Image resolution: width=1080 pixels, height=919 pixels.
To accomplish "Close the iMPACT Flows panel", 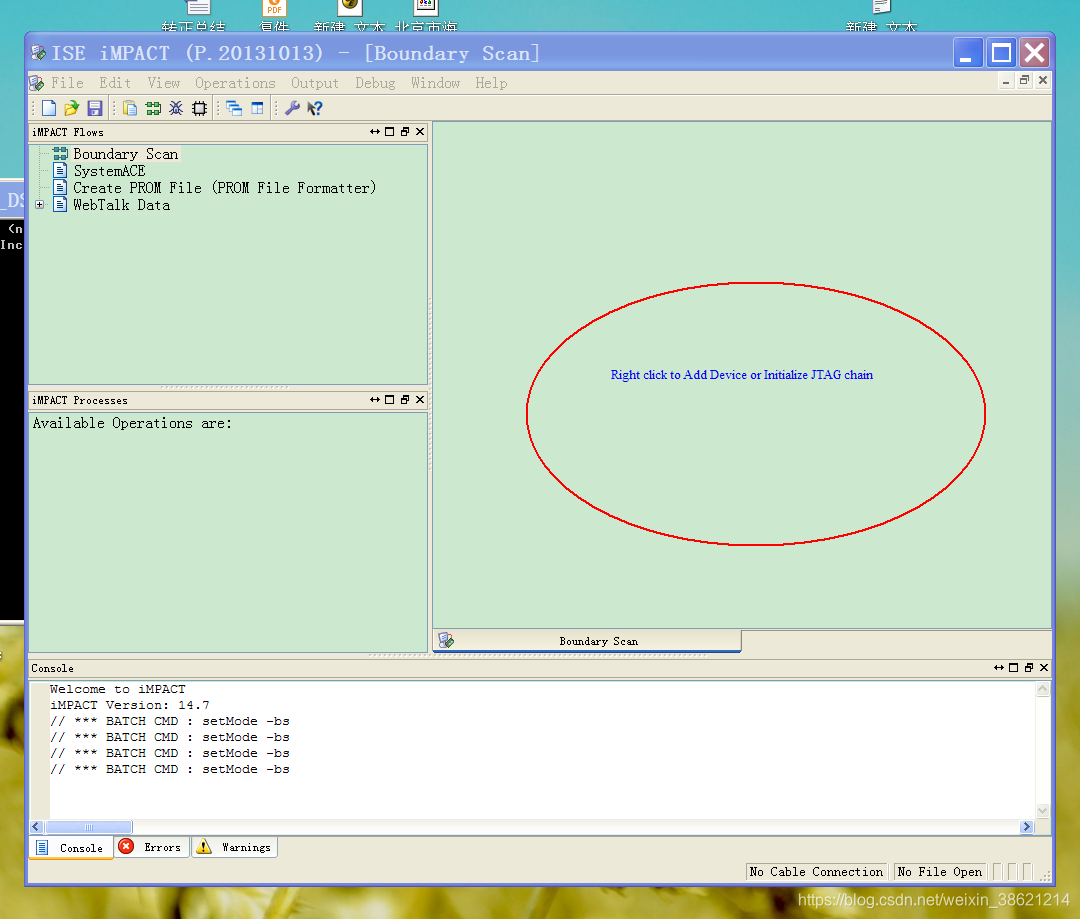I will point(420,132).
